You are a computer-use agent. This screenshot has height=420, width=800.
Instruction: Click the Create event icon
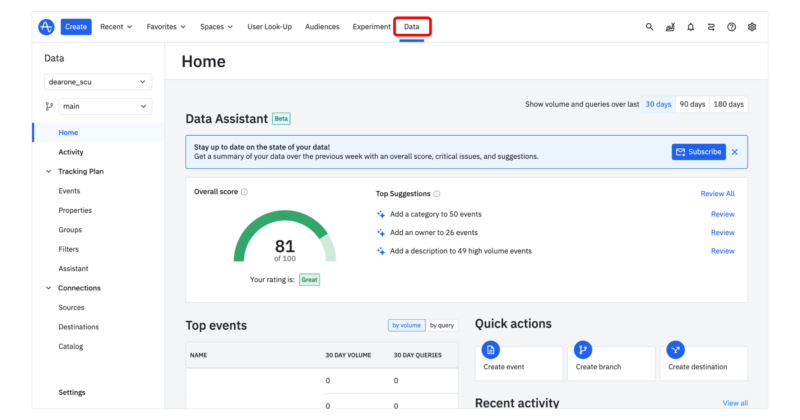click(x=490, y=349)
